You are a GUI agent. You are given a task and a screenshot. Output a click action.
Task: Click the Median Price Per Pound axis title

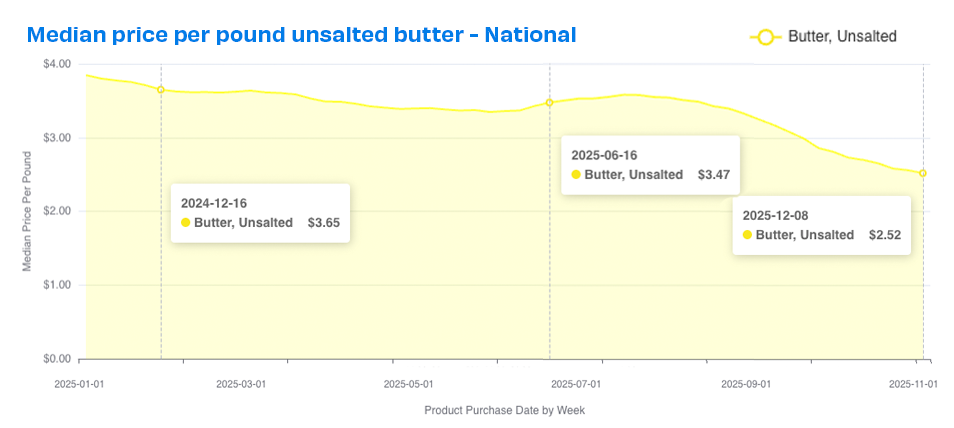click(27, 211)
